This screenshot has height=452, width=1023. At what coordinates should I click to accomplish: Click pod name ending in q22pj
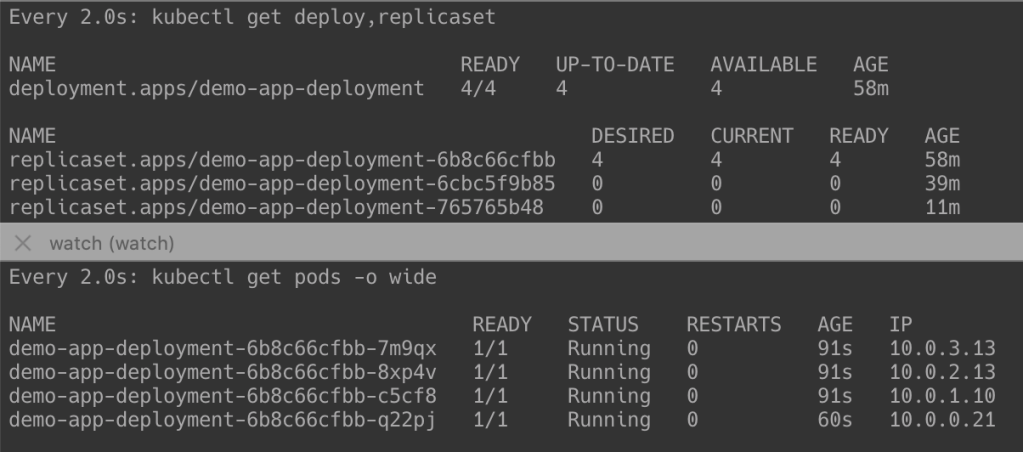(x=222, y=419)
